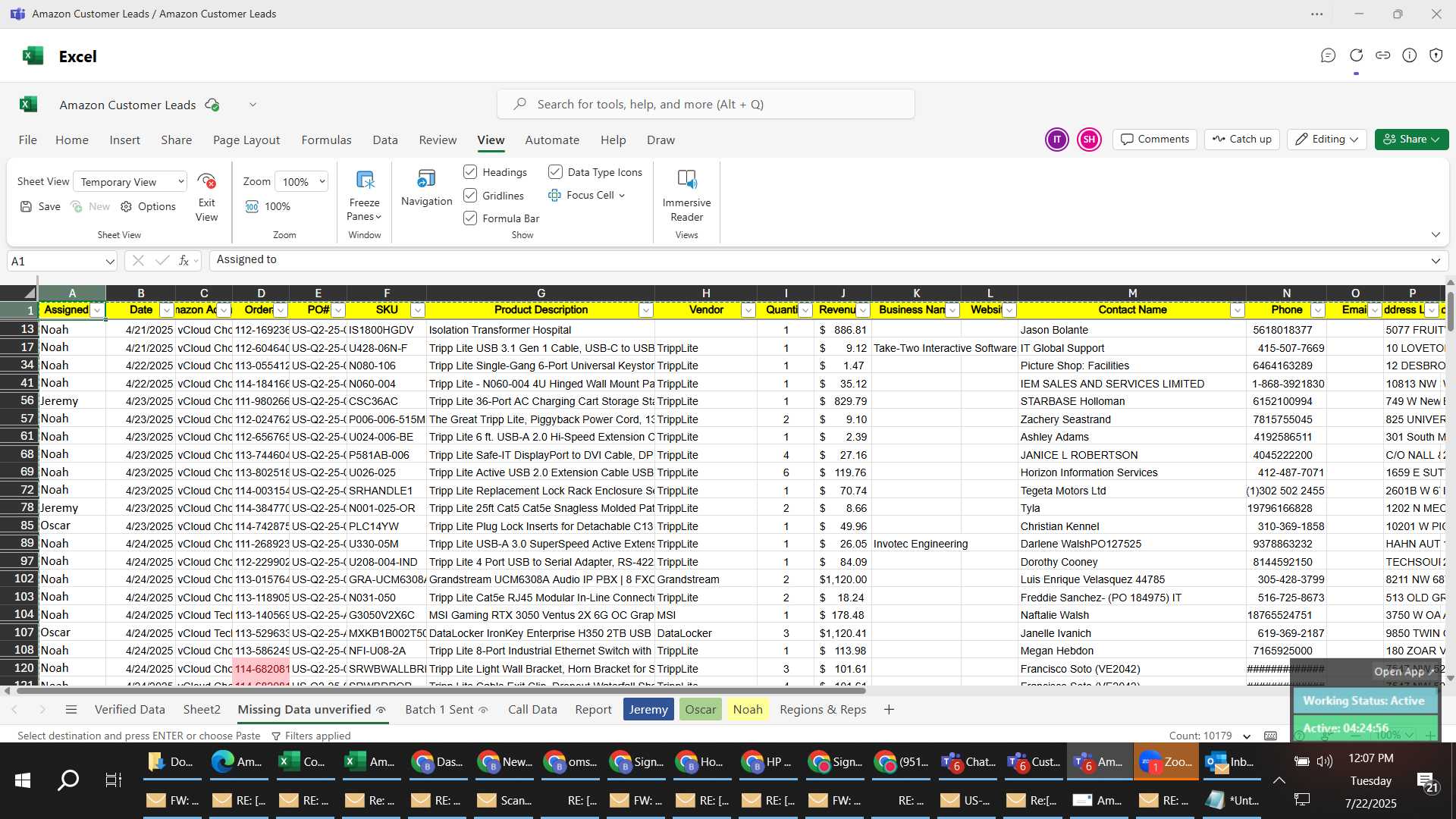This screenshot has width=1456, height=819.
Task: Open the three-dot more options menu
Action: coord(1317,14)
